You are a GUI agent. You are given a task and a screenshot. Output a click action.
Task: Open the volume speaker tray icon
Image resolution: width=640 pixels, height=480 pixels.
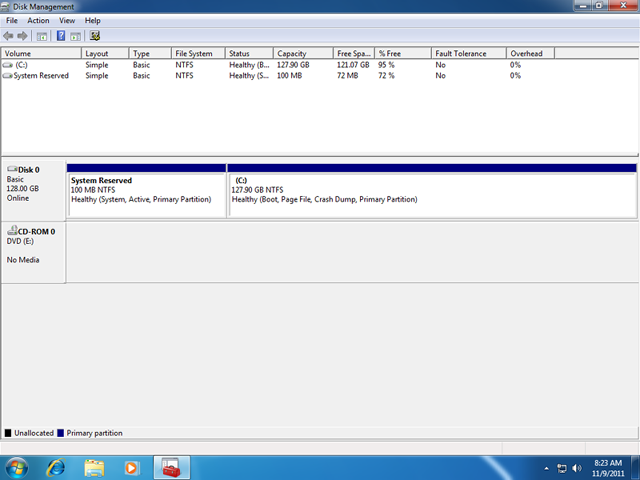[x=577, y=468]
